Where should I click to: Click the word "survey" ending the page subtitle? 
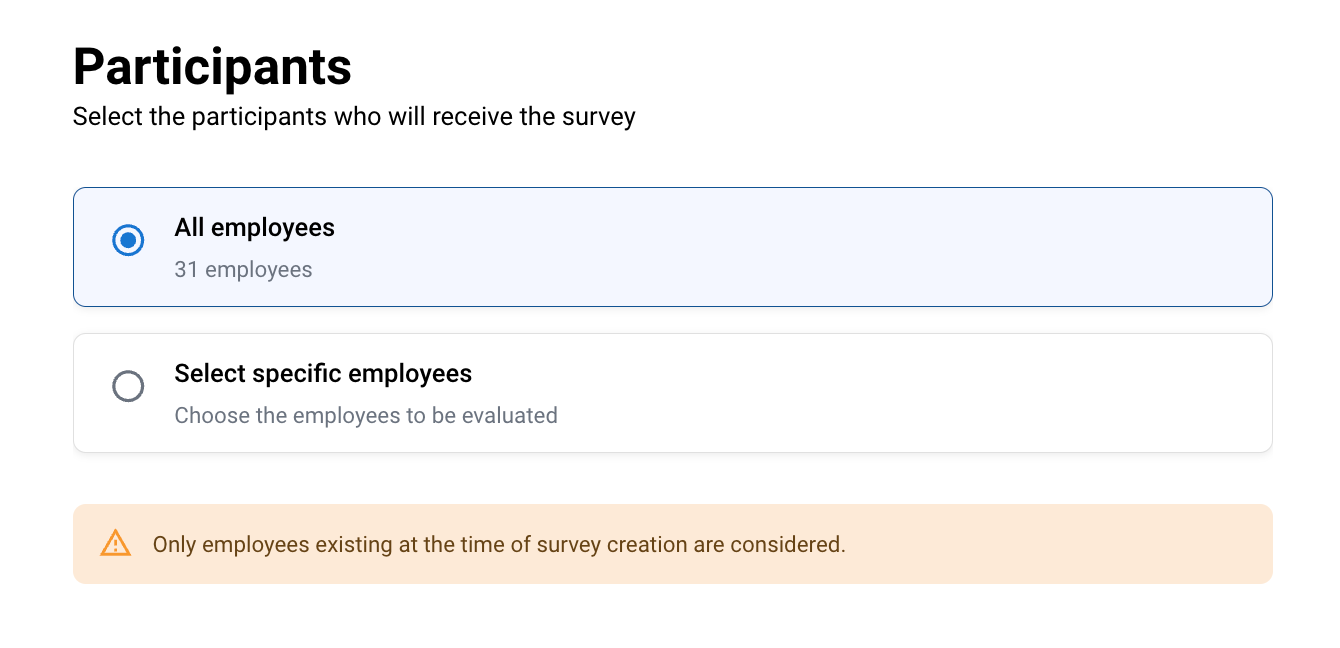click(602, 117)
